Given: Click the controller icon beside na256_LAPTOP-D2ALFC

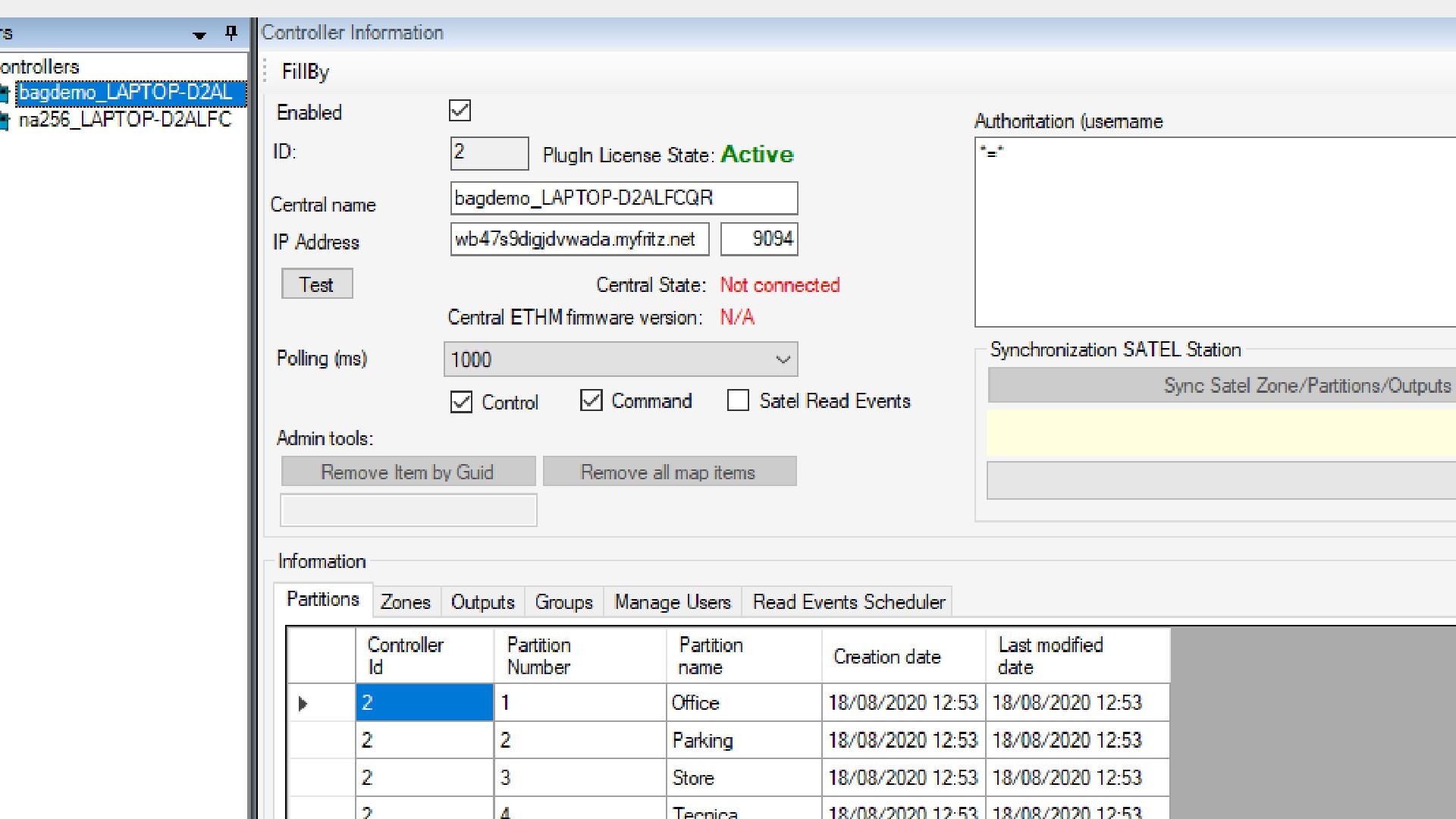Looking at the screenshot, I should [x=5, y=120].
